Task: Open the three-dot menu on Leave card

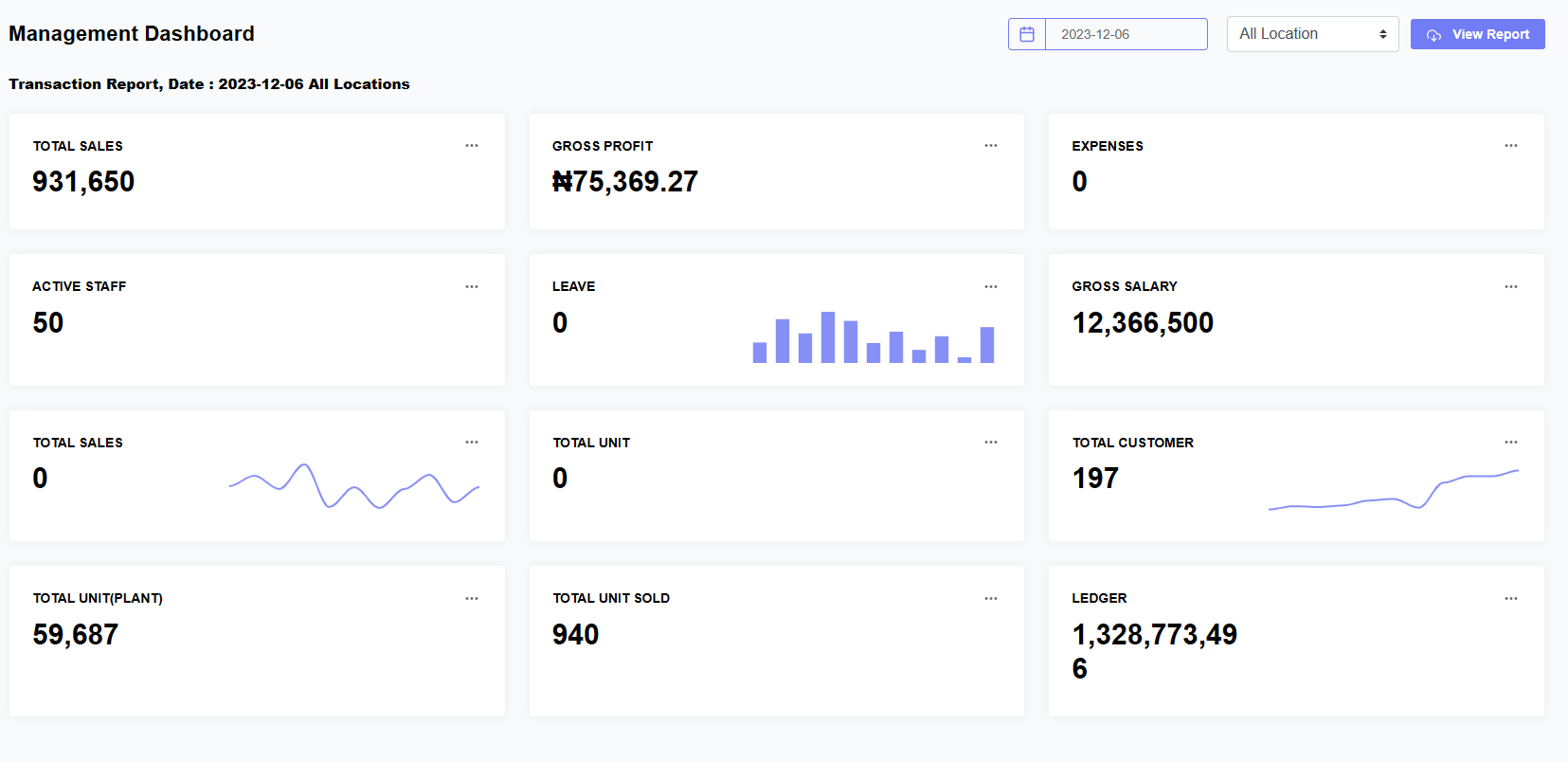Action: click(991, 286)
